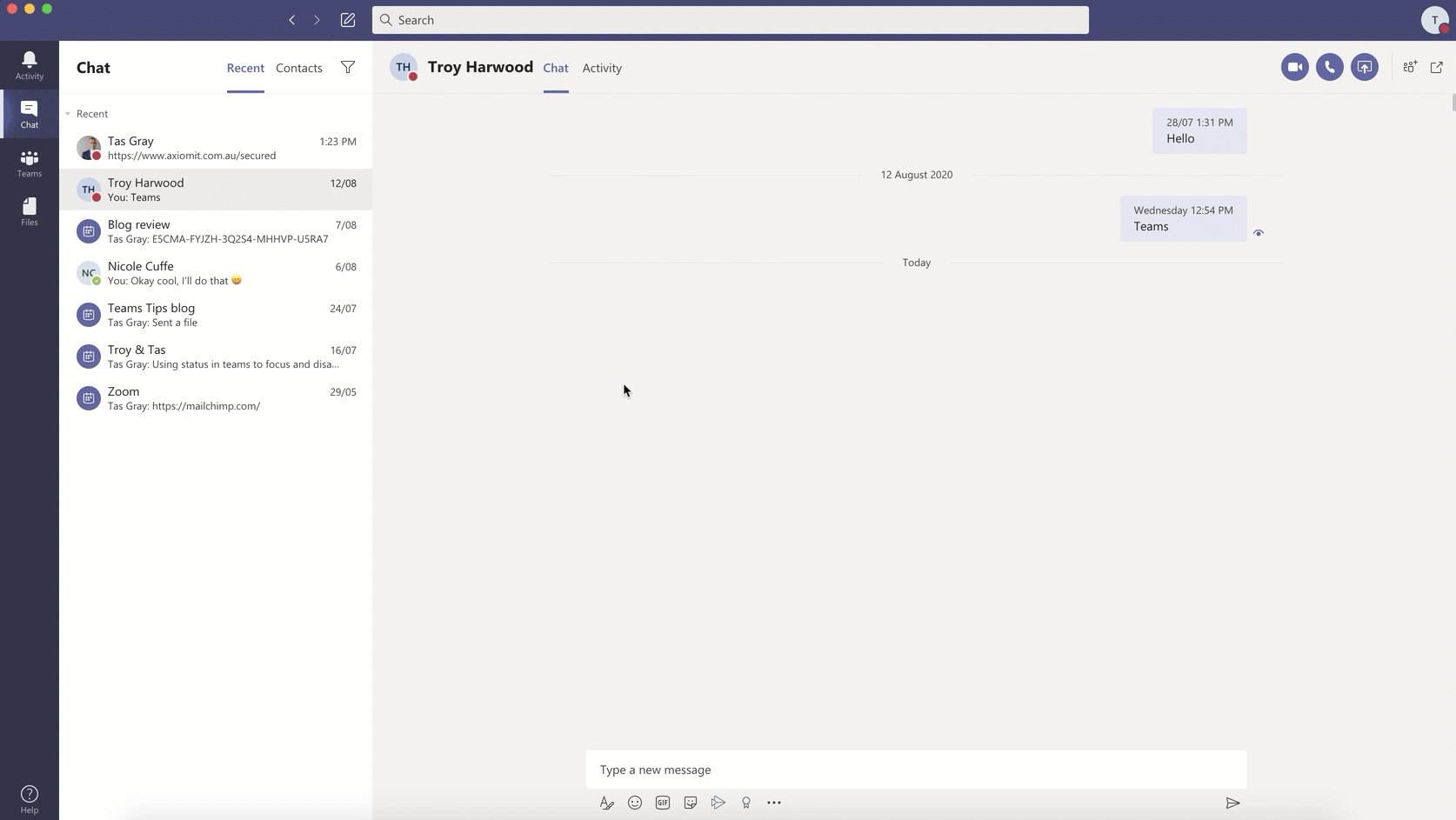Click the Type a new message field
Image resolution: width=1456 pixels, height=820 pixels.
click(x=916, y=770)
